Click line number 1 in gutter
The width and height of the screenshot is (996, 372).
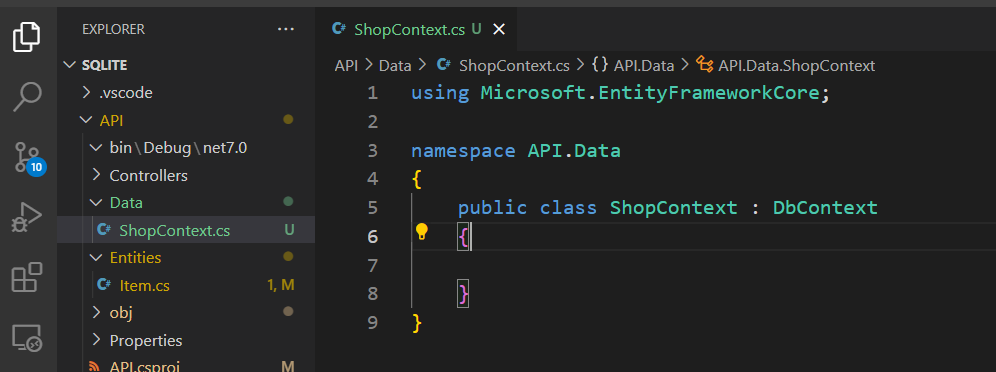(x=372, y=93)
